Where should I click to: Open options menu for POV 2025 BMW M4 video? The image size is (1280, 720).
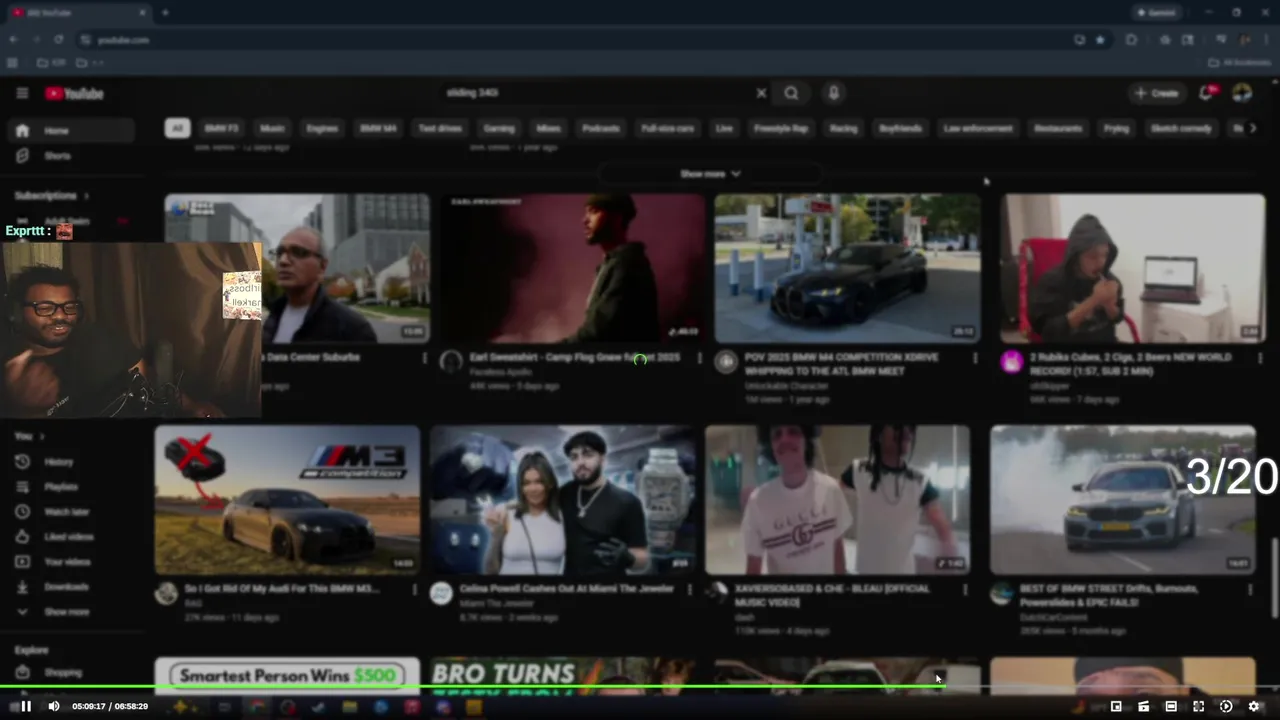coord(975,358)
